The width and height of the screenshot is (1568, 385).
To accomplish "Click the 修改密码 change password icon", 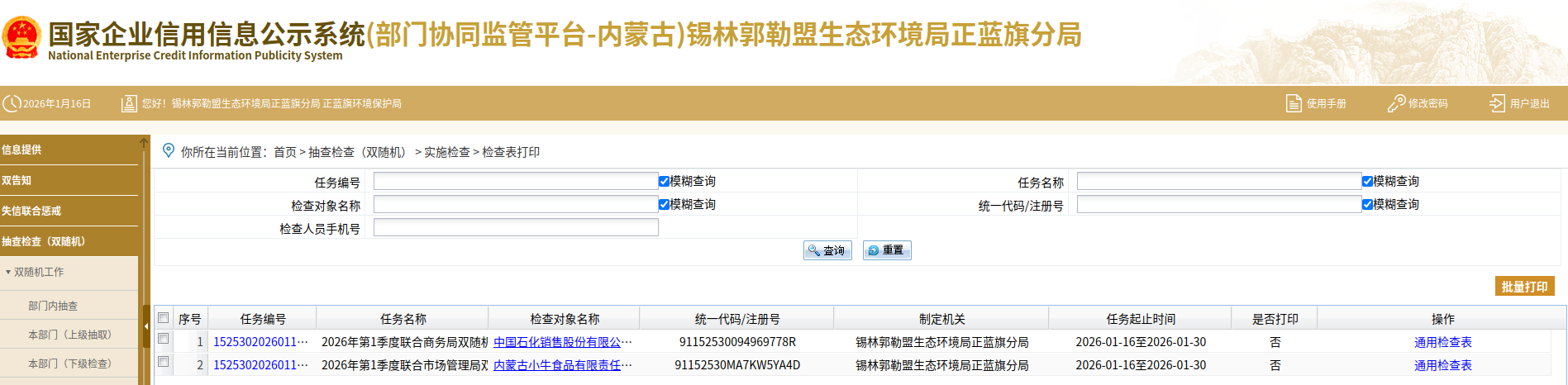I will 1396,104.
